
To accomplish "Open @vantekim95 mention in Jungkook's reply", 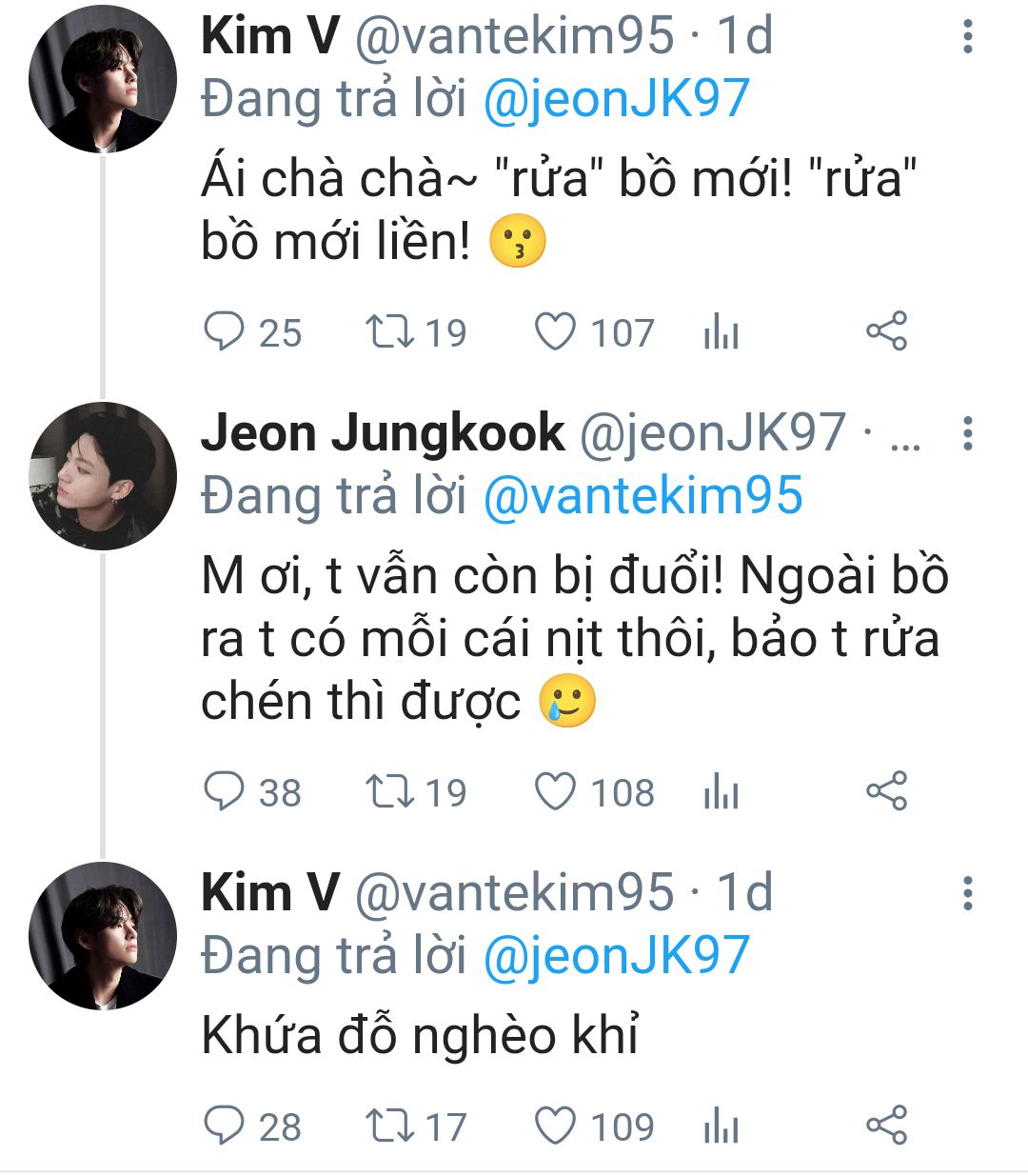I will [642, 497].
